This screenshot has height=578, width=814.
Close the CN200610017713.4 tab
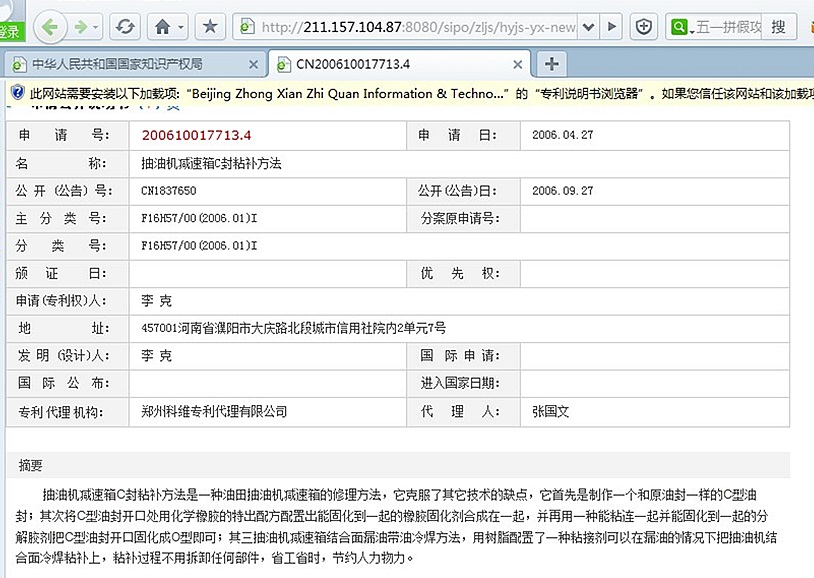[x=517, y=64]
